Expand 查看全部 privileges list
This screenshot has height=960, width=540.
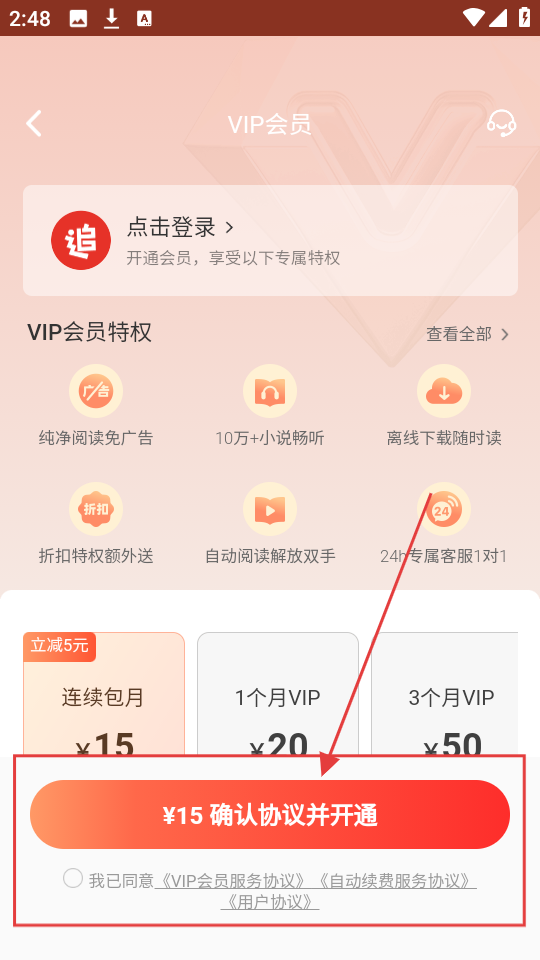pos(468,334)
